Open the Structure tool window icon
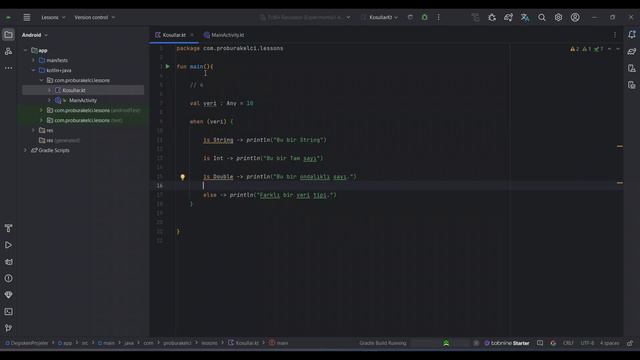 [x=8, y=51]
